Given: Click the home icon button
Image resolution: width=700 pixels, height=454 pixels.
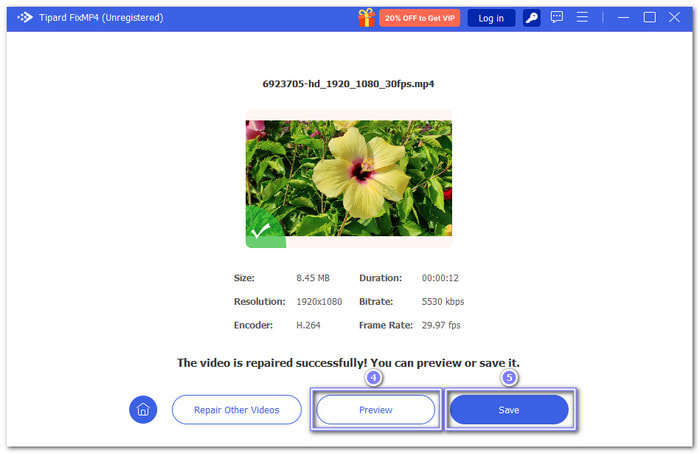Looking at the screenshot, I should coord(143,409).
